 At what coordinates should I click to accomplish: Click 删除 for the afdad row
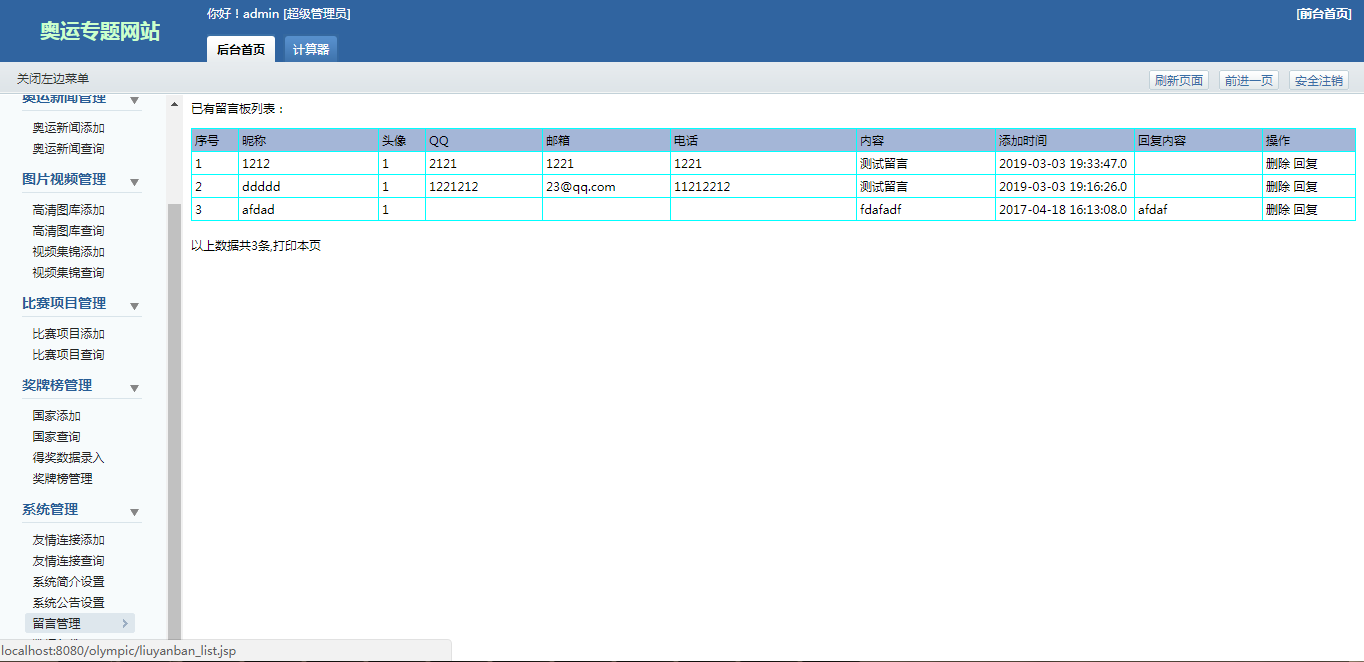[x=1277, y=209]
